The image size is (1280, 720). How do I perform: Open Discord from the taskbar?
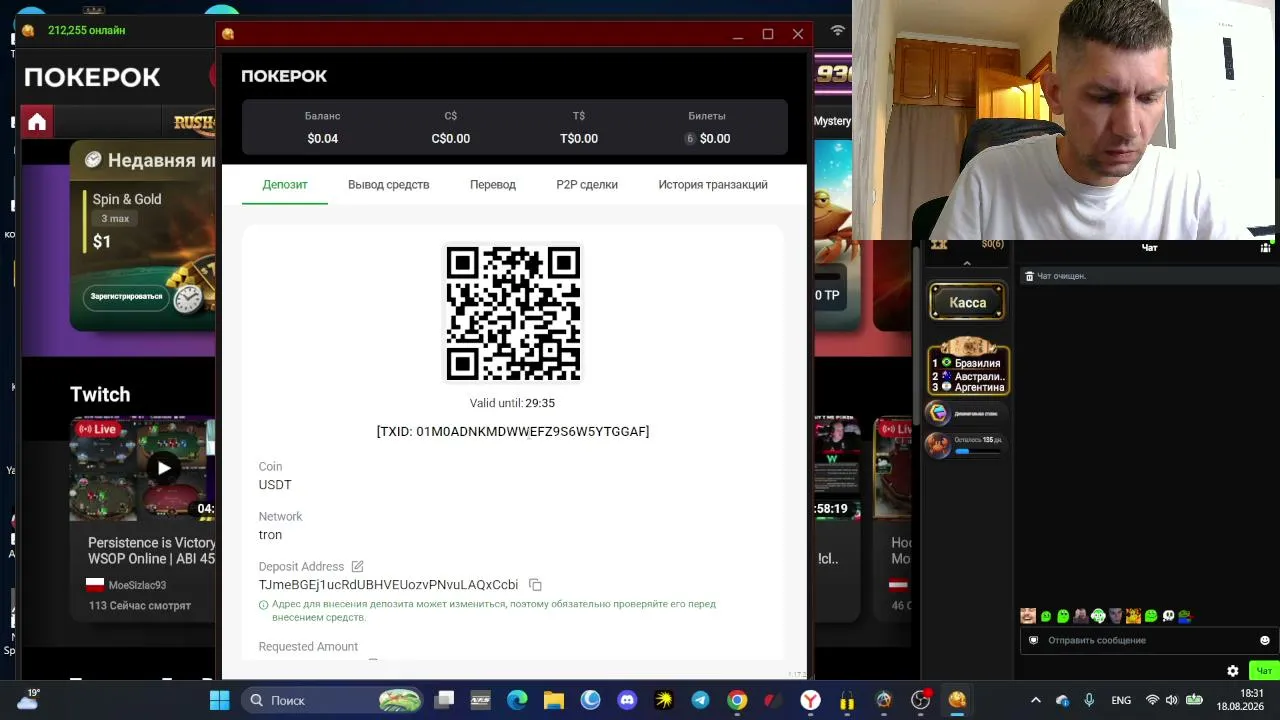[627, 700]
